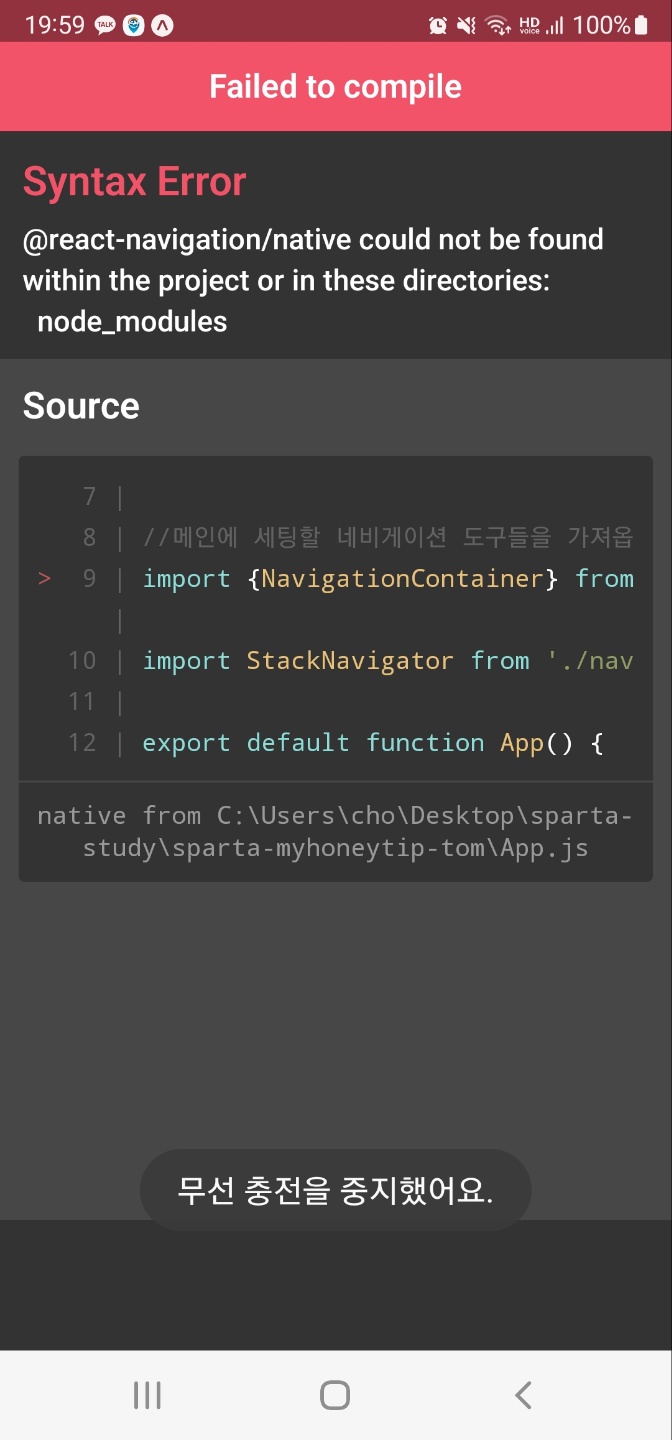Open recent apps from navigation bar
672x1440 pixels.
pos(147,1395)
